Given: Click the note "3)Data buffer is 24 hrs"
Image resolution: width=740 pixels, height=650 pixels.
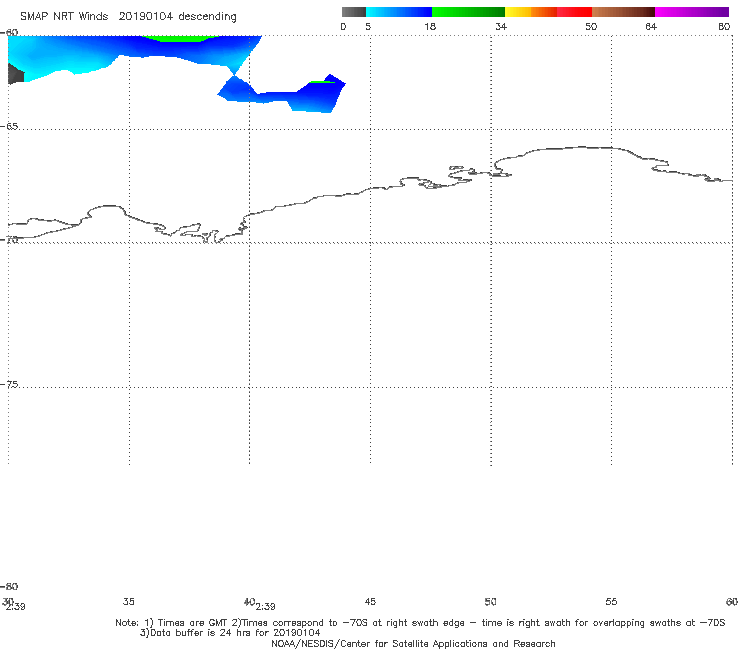Looking at the screenshot, I should pyautogui.click(x=230, y=633).
